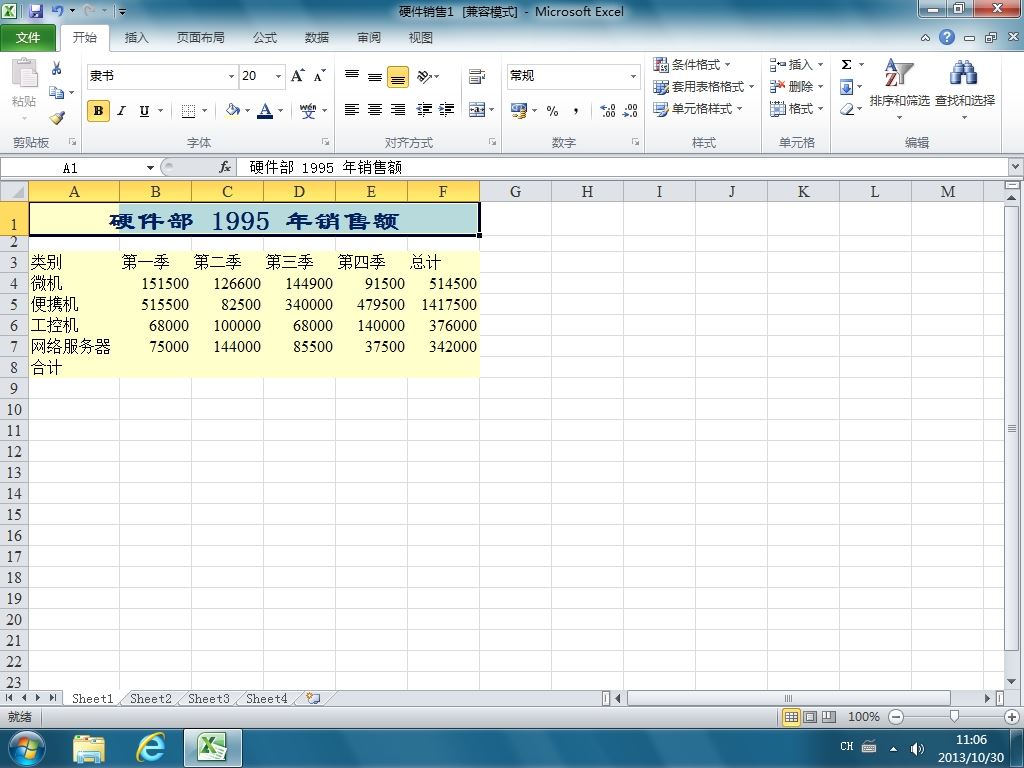Toggle Italic formatting
This screenshot has width=1024, height=768.
tap(121, 111)
